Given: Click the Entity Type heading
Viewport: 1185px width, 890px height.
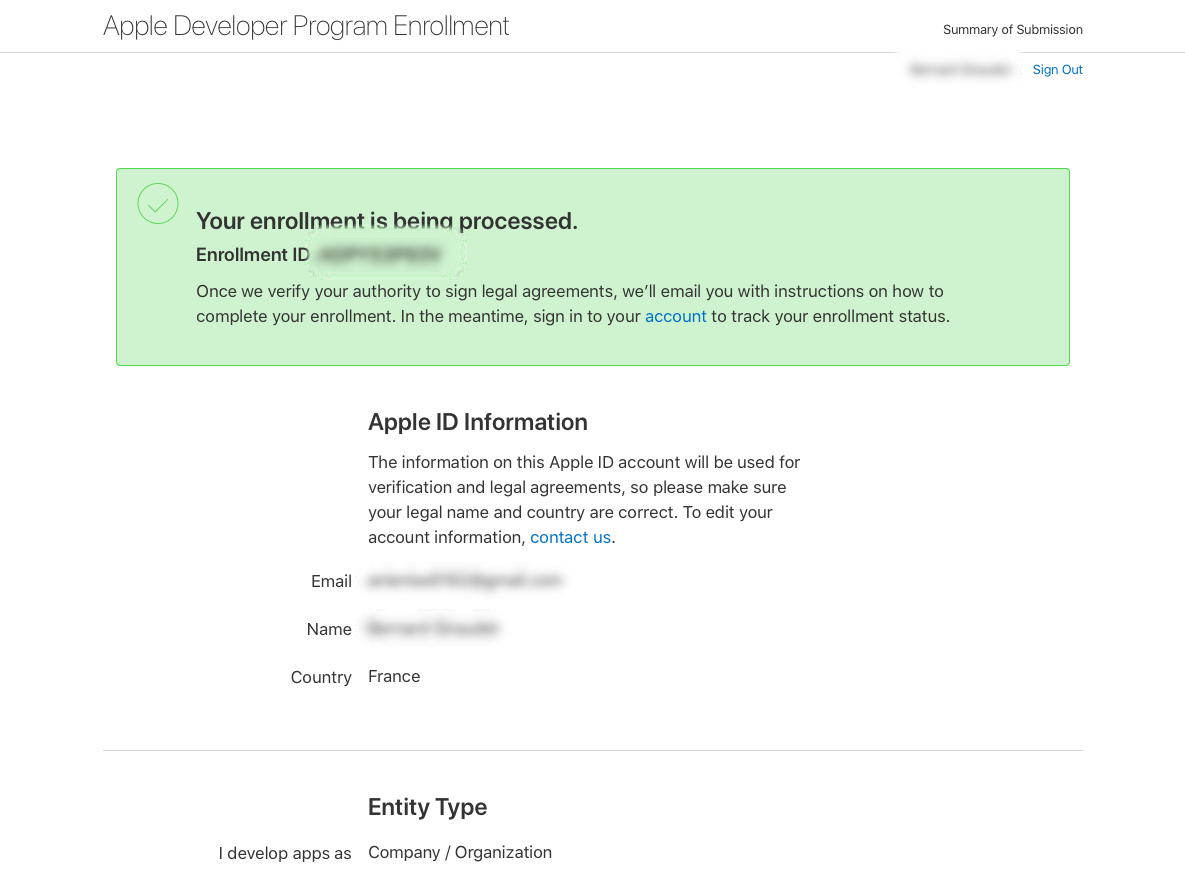Looking at the screenshot, I should click(428, 807).
